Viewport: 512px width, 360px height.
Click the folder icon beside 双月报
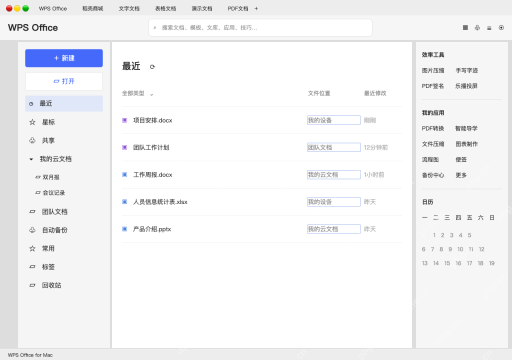pyautogui.click(x=38, y=177)
